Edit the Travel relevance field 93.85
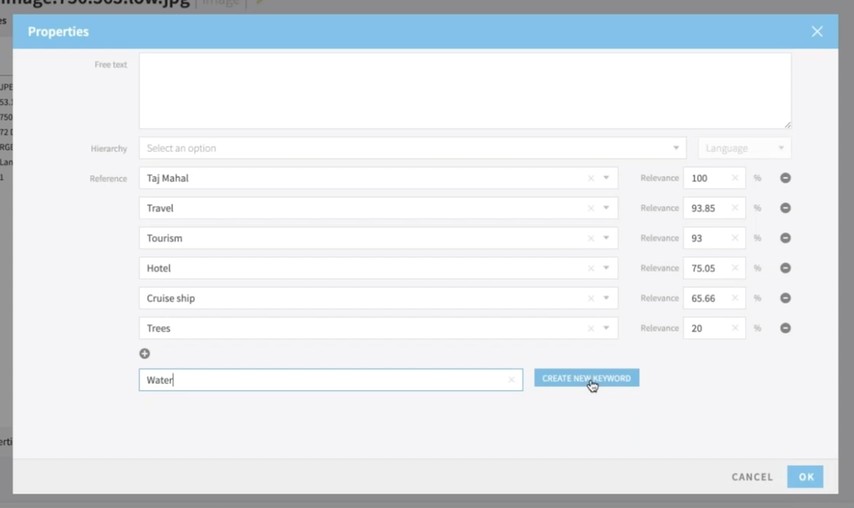Viewport: 854px width, 508px height. (714, 208)
